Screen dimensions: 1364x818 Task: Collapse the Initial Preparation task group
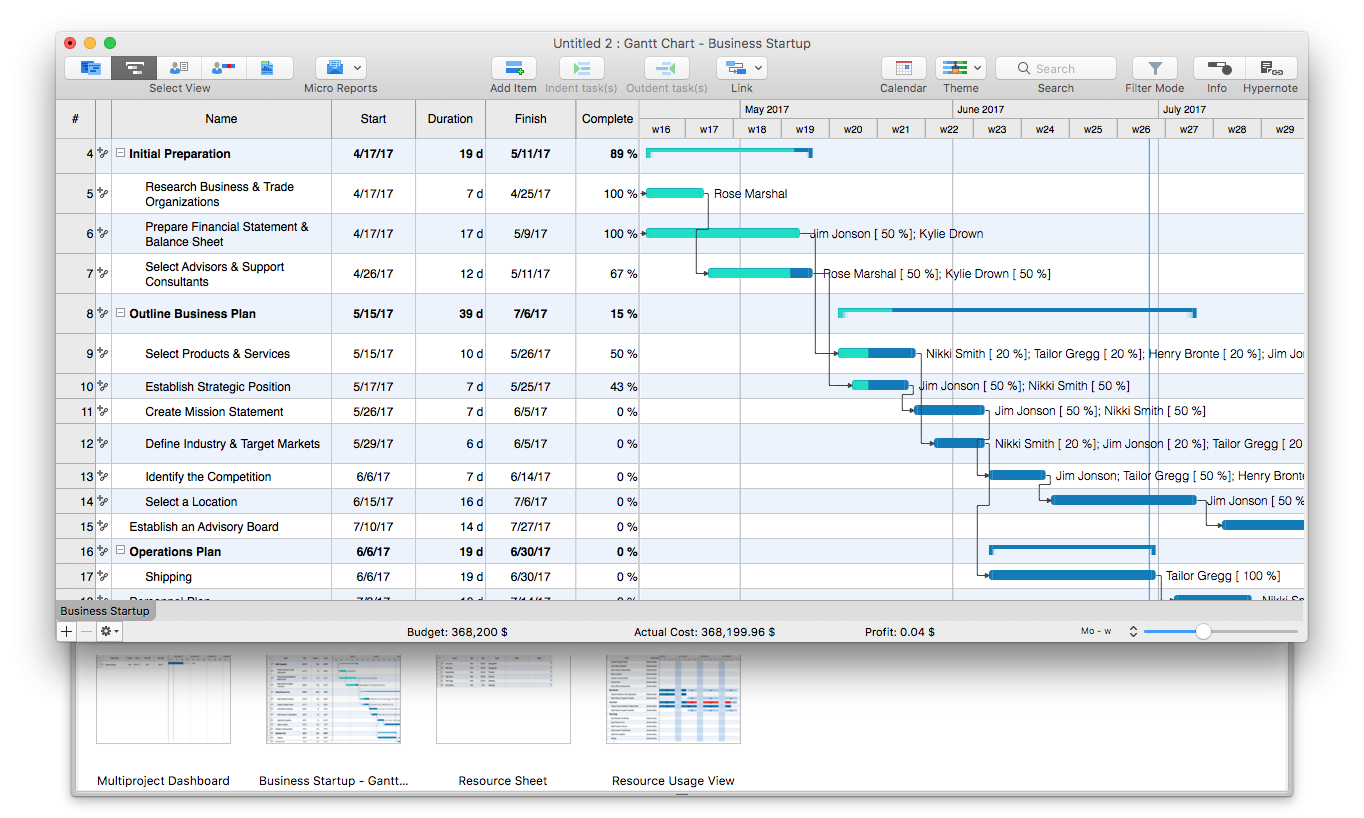tap(121, 154)
